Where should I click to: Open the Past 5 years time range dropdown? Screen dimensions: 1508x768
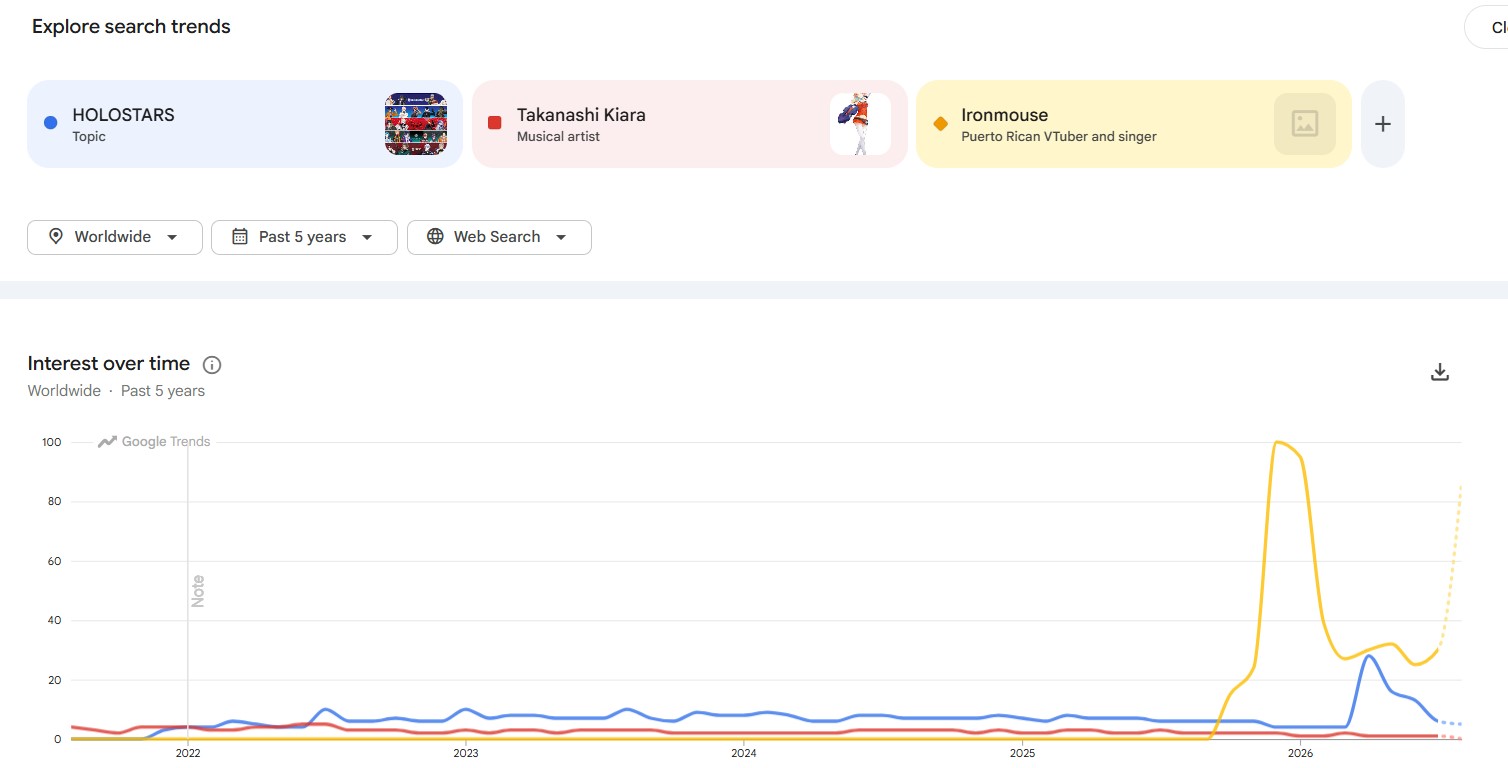[x=304, y=237]
